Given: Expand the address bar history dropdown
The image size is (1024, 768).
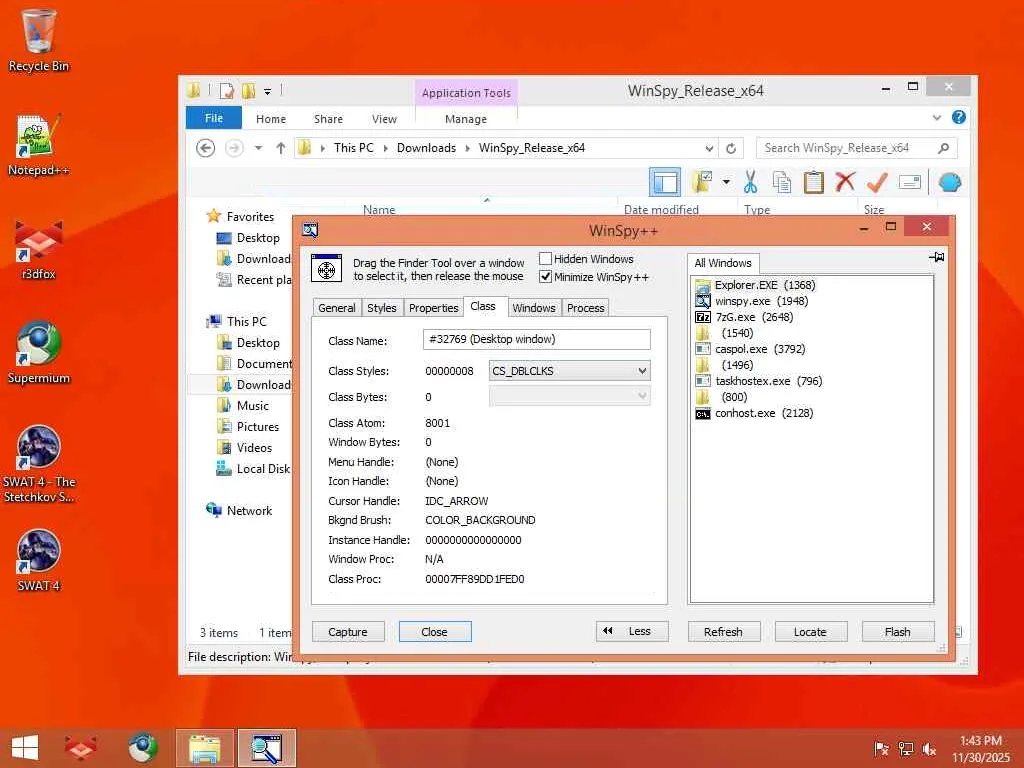Looking at the screenshot, I should coord(709,148).
